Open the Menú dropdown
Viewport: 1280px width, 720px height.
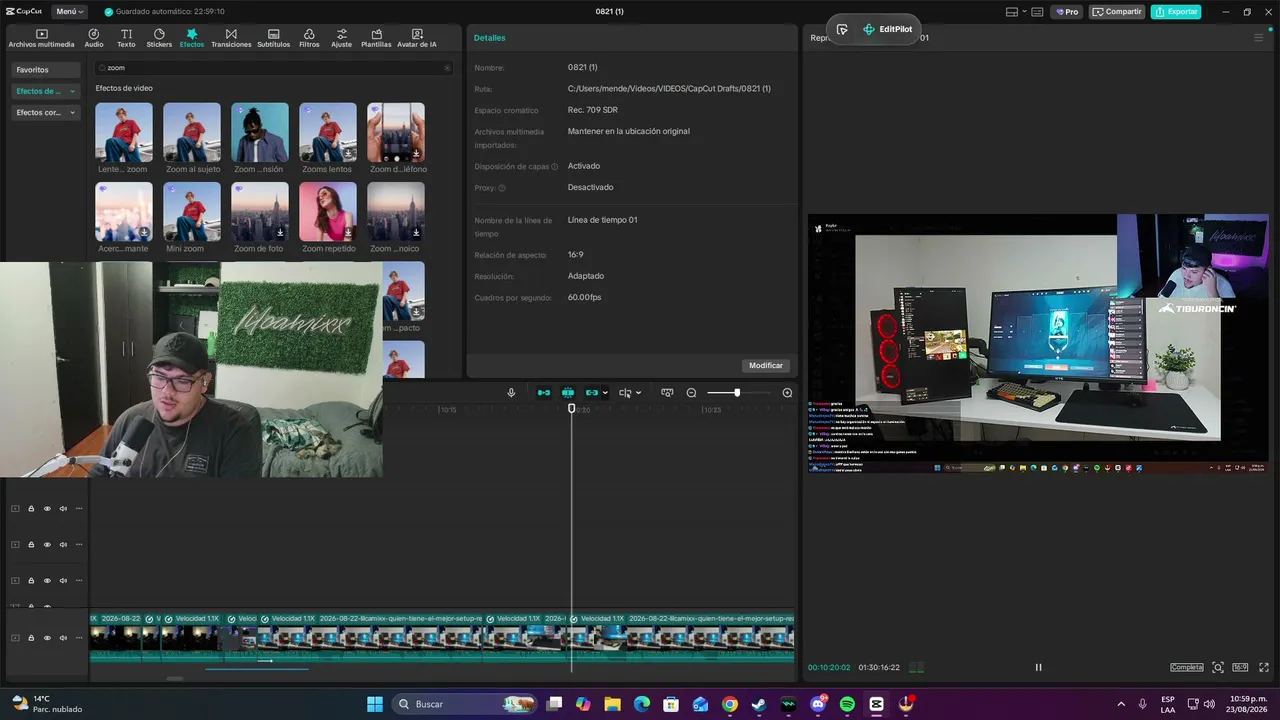[x=69, y=12]
